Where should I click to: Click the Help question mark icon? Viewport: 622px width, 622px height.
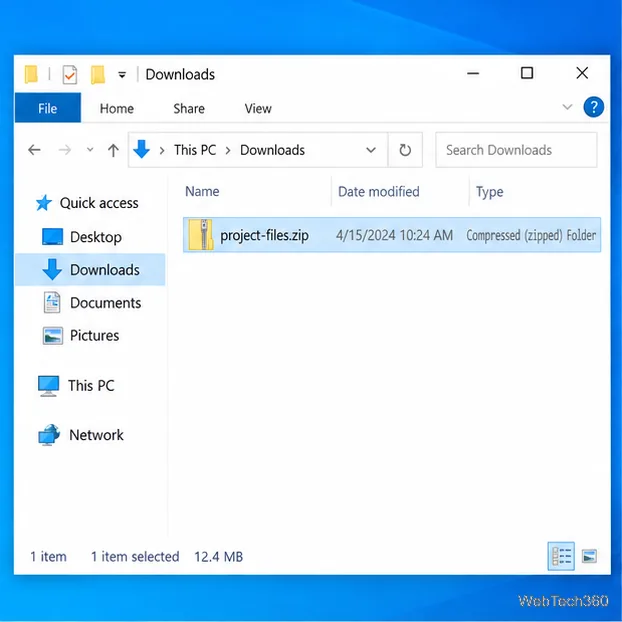coord(593,107)
